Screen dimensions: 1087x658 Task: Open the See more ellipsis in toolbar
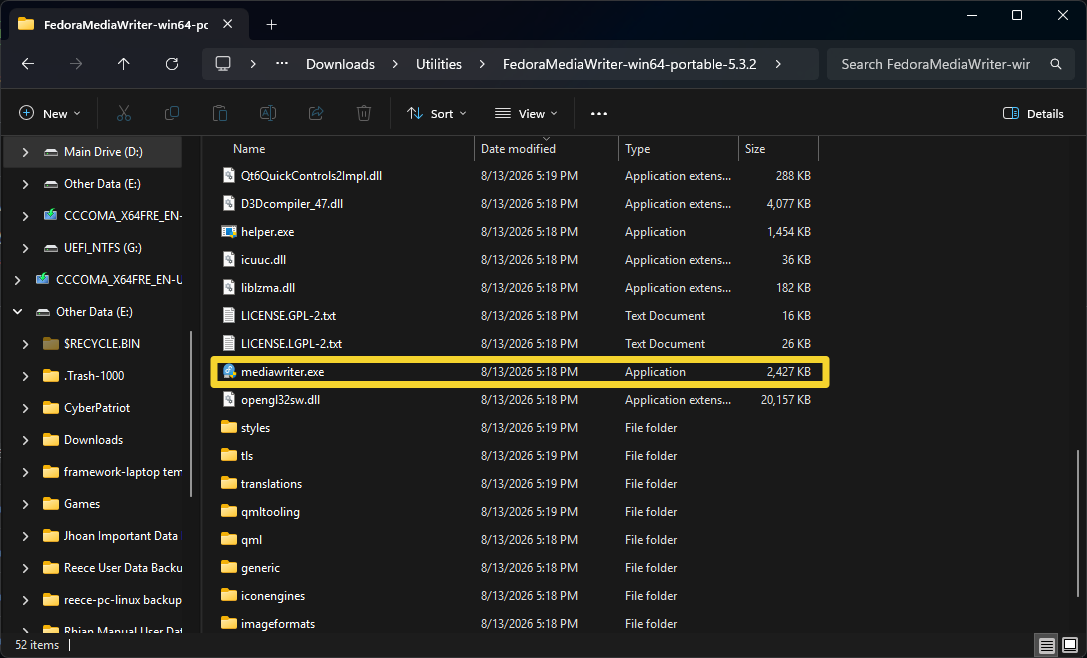(x=599, y=114)
